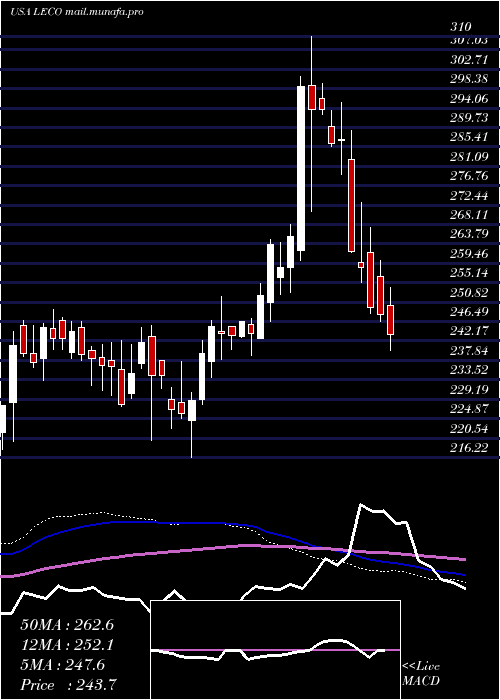
Task: Click the 272.44 price axis label
Action: pos(469,195)
